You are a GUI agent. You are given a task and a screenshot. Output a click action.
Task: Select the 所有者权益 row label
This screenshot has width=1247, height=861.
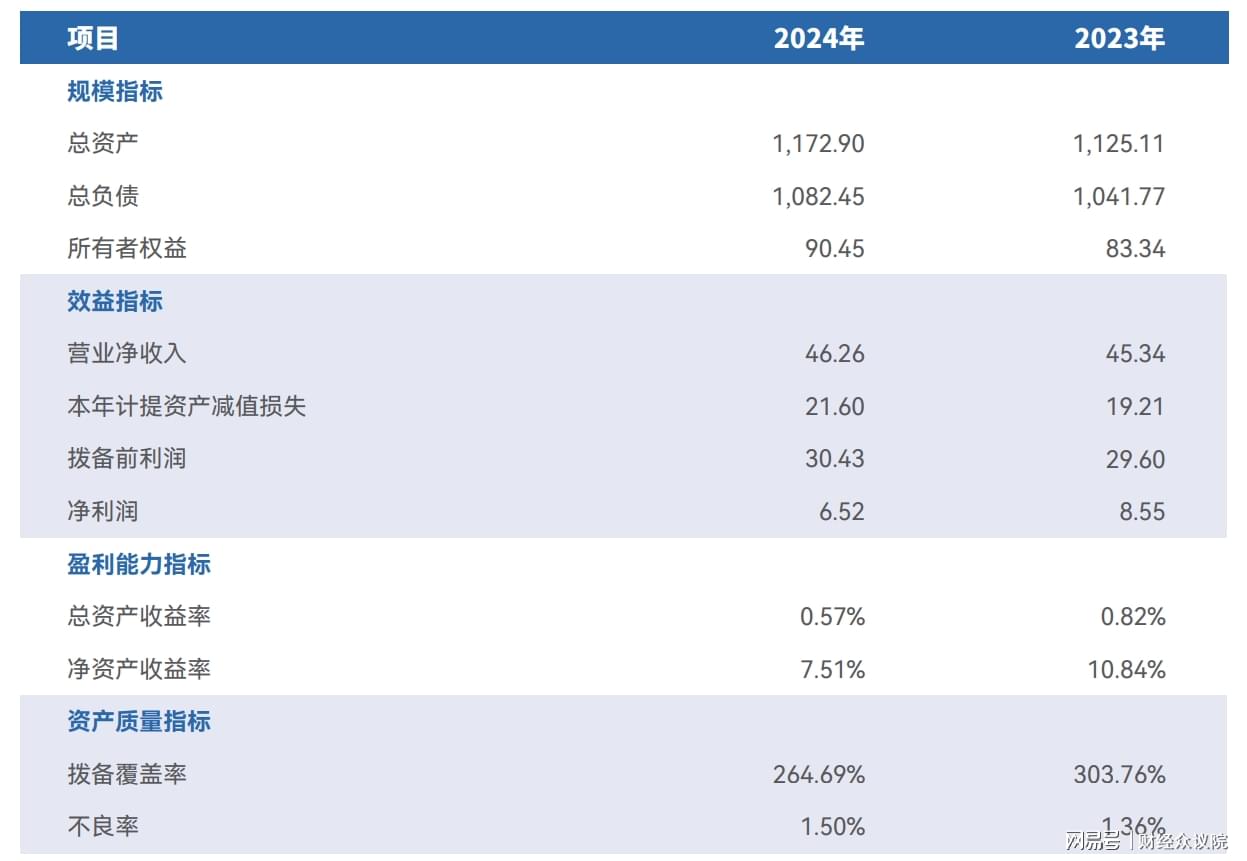pos(127,249)
